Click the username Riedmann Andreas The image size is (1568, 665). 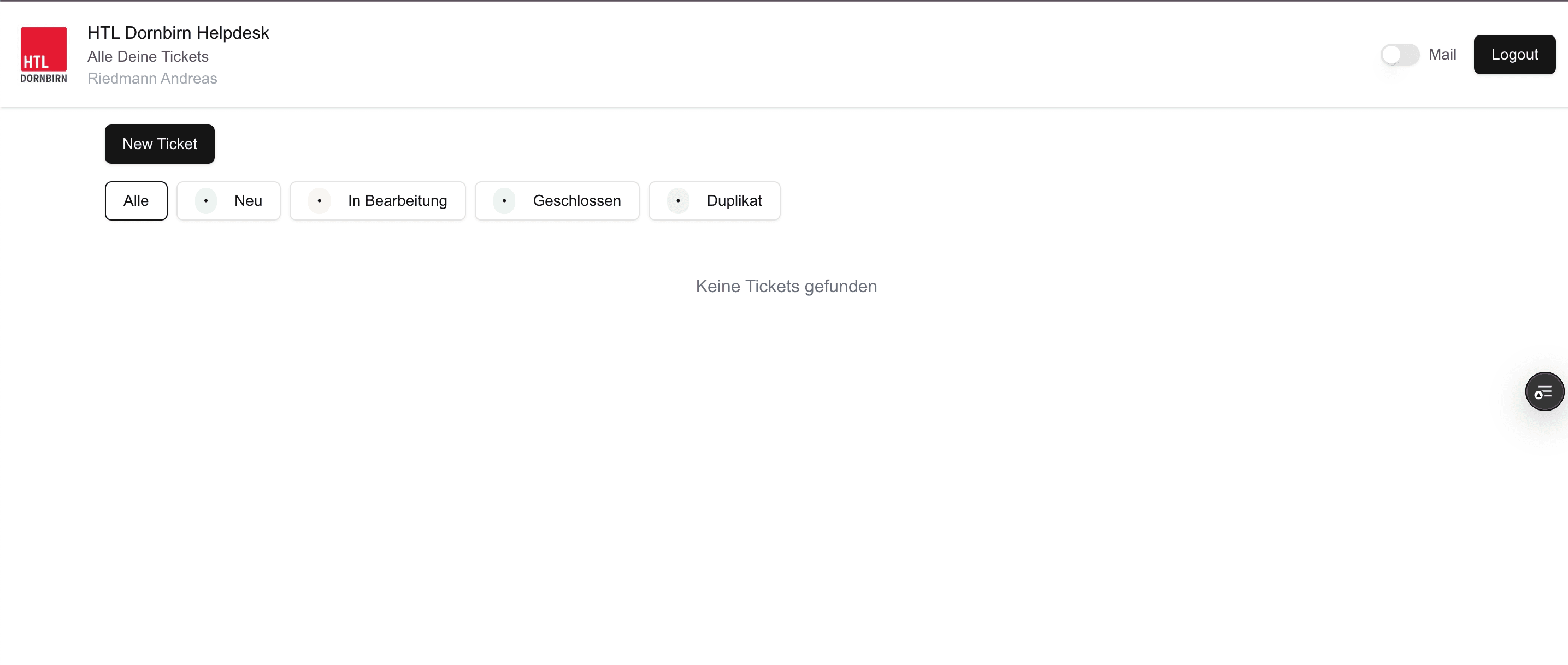coord(152,79)
